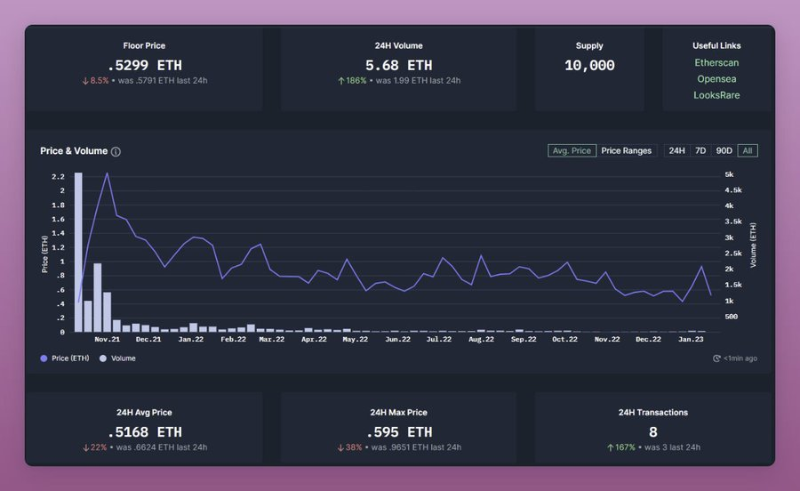Switch to Price Ranges view
Image resolution: width=800 pixels, height=491 pixels.
pyautogui.click(x=626, y=151)
